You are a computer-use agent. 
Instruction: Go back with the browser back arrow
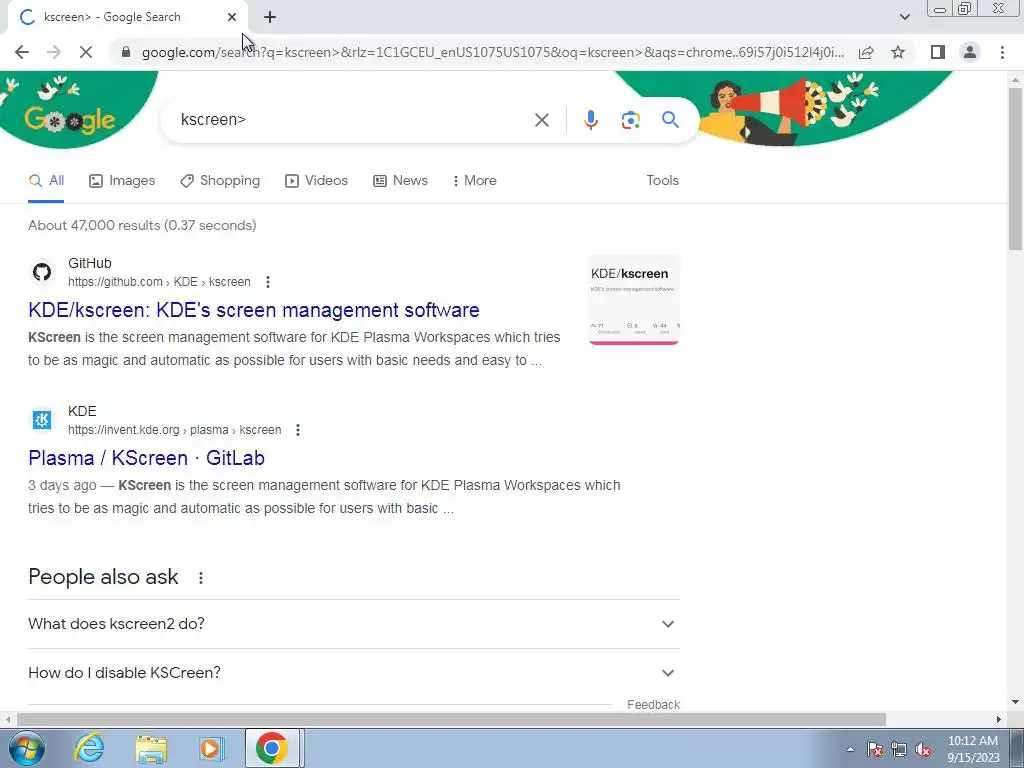pos(22,52)
